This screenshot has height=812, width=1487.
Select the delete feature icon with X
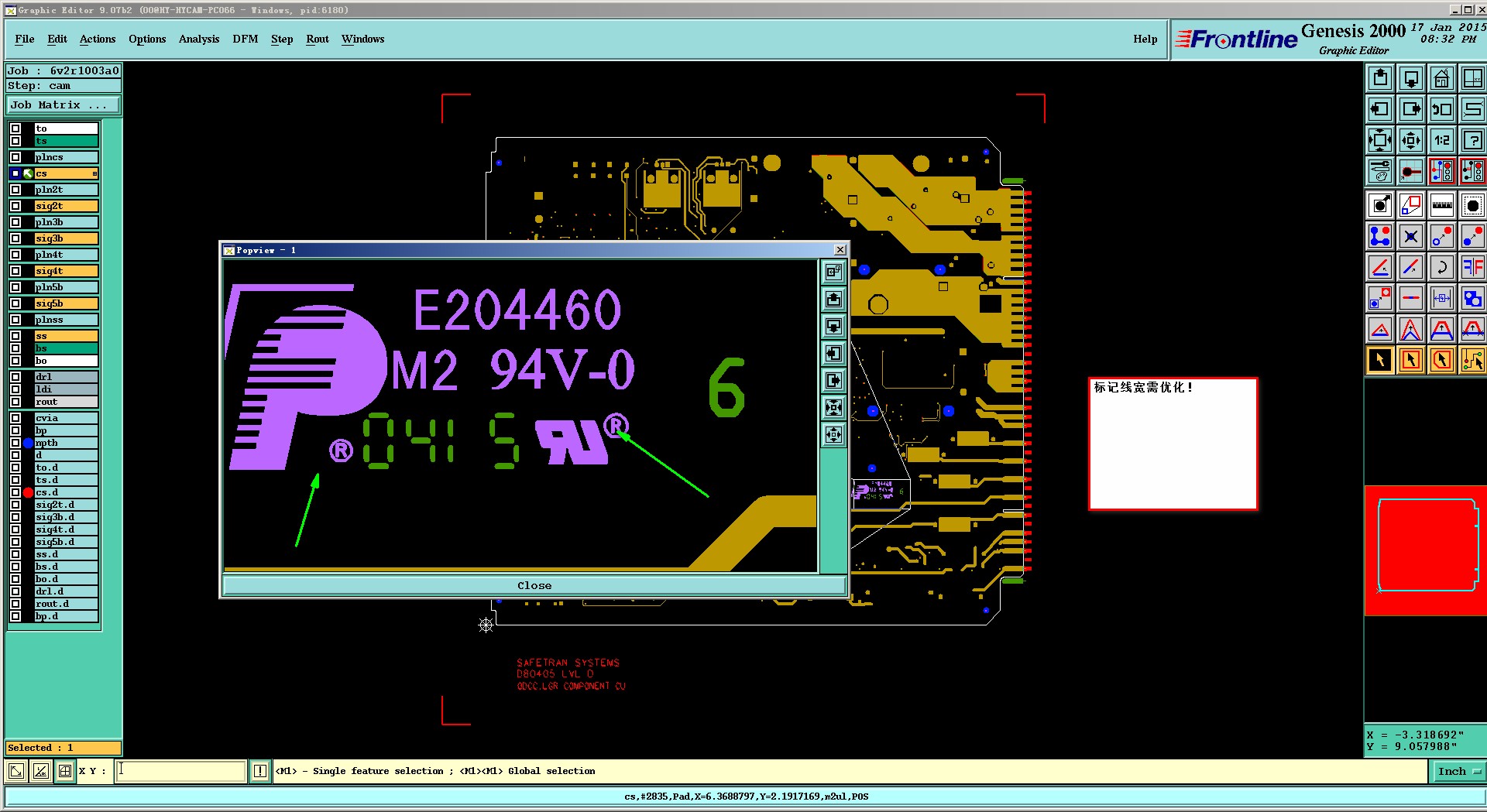[1411, 236]
